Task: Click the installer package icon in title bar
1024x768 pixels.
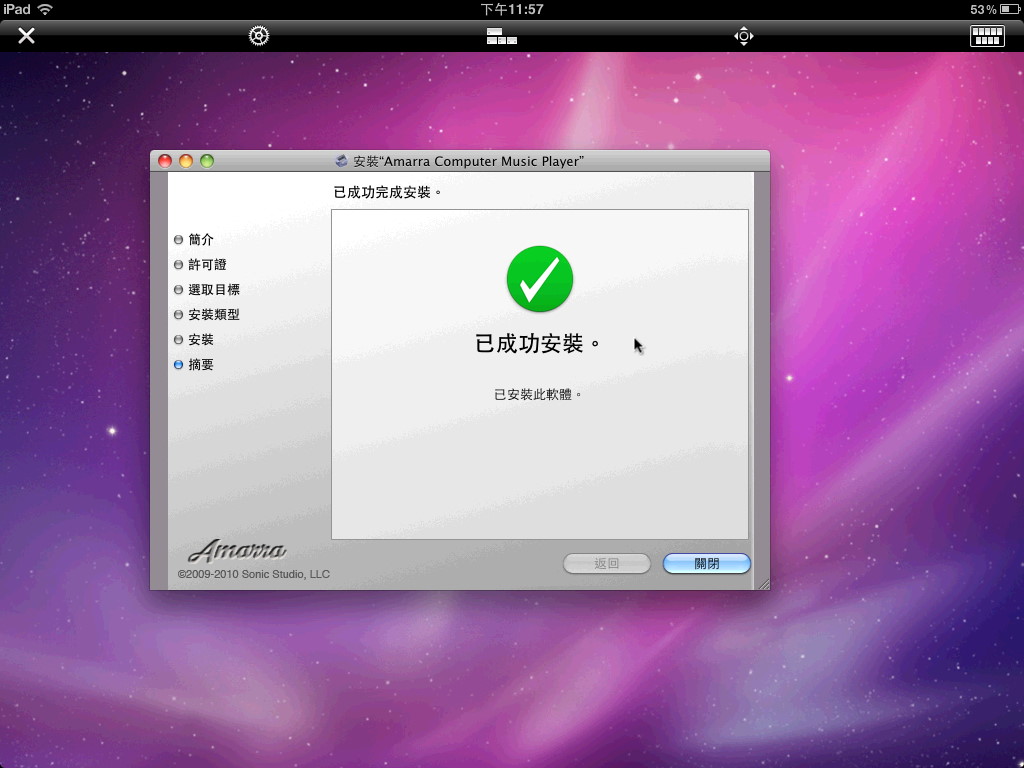Action: [341, 161]
